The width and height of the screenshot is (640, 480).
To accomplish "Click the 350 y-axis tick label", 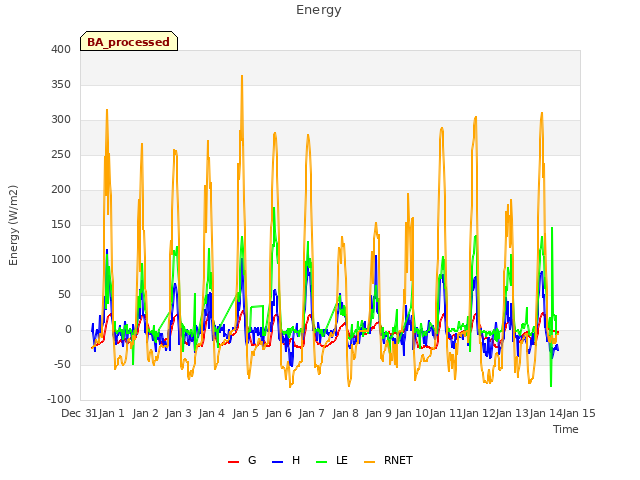I will (x=61, y=84).
